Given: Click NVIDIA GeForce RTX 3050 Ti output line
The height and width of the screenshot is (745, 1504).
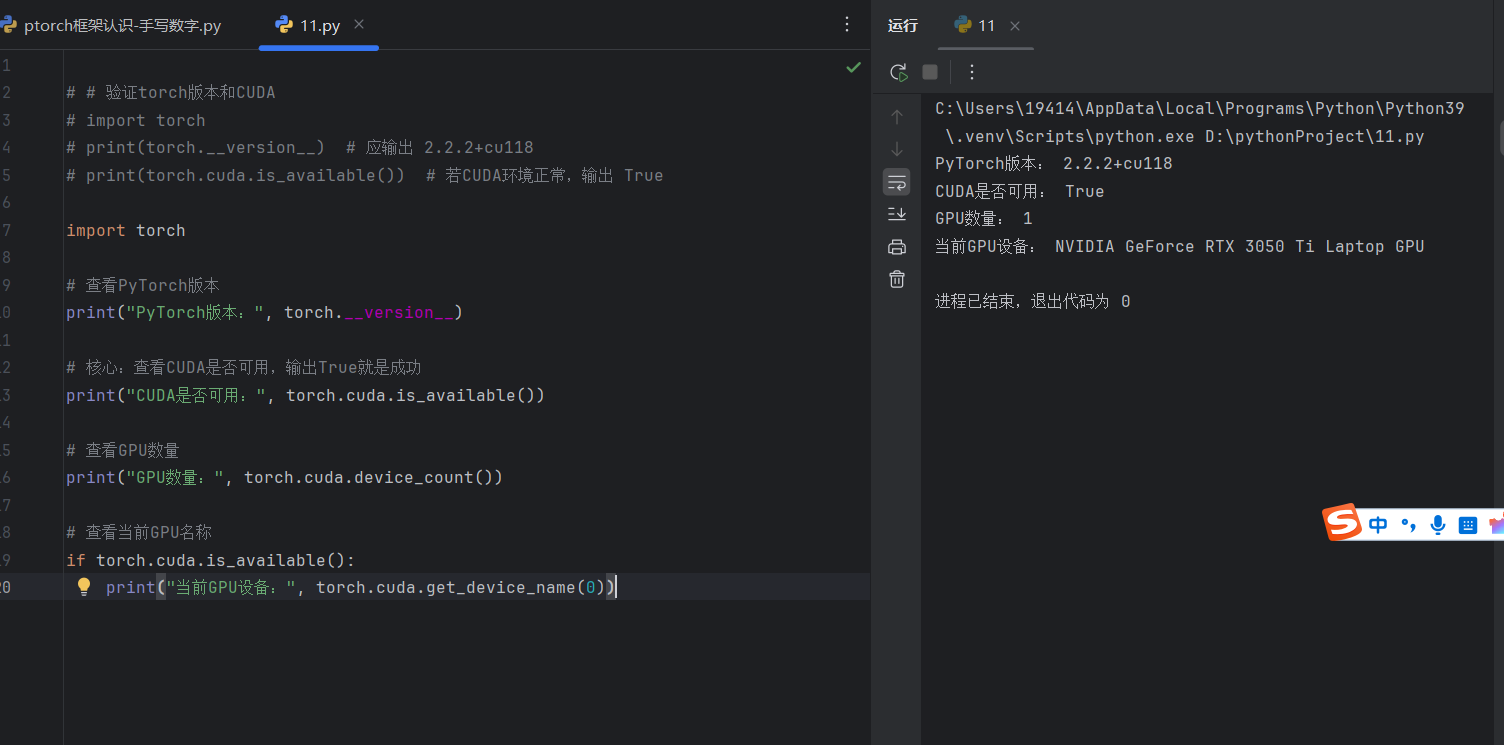Looking at the screenshot, I should pos(1180,246).
